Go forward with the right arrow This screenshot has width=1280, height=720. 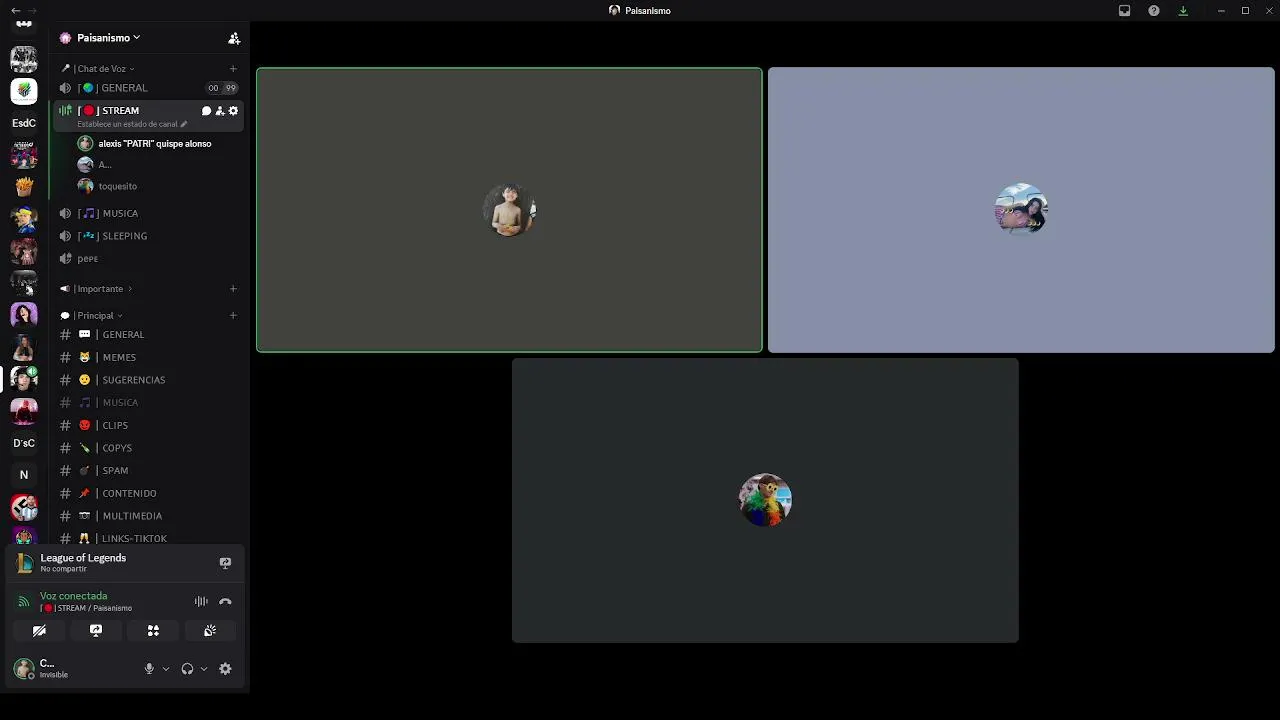tap(32, 11)
